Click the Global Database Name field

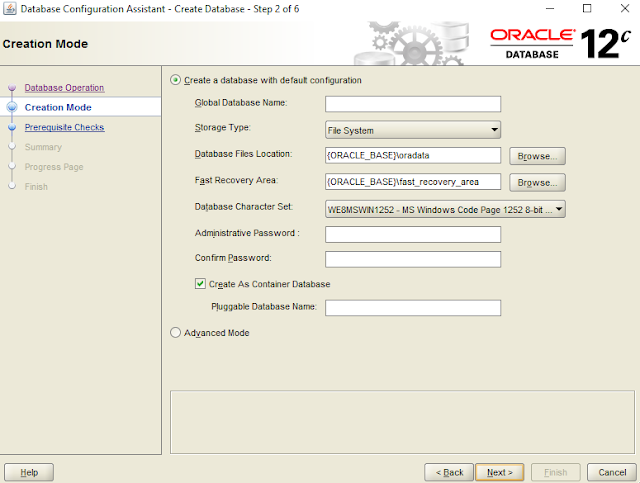point(413,104)
